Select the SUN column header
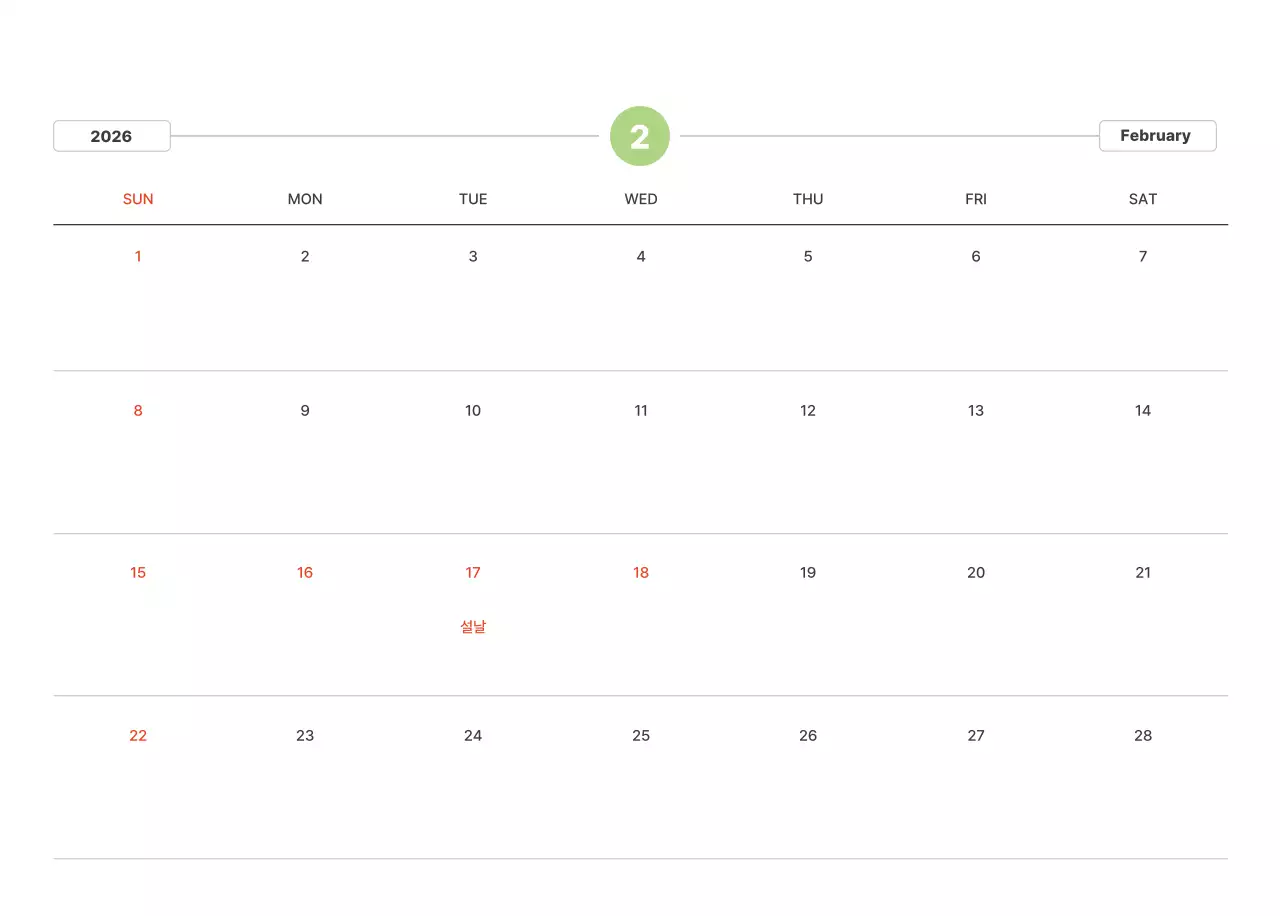 [138, 199]
